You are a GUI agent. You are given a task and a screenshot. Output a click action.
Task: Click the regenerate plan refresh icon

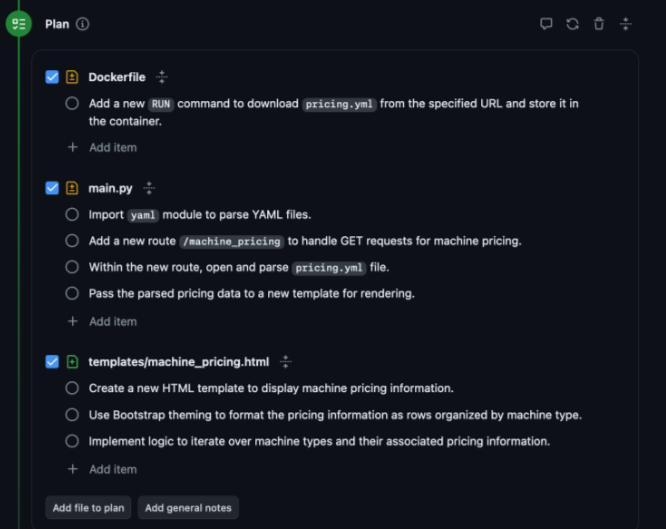point(572,24)
